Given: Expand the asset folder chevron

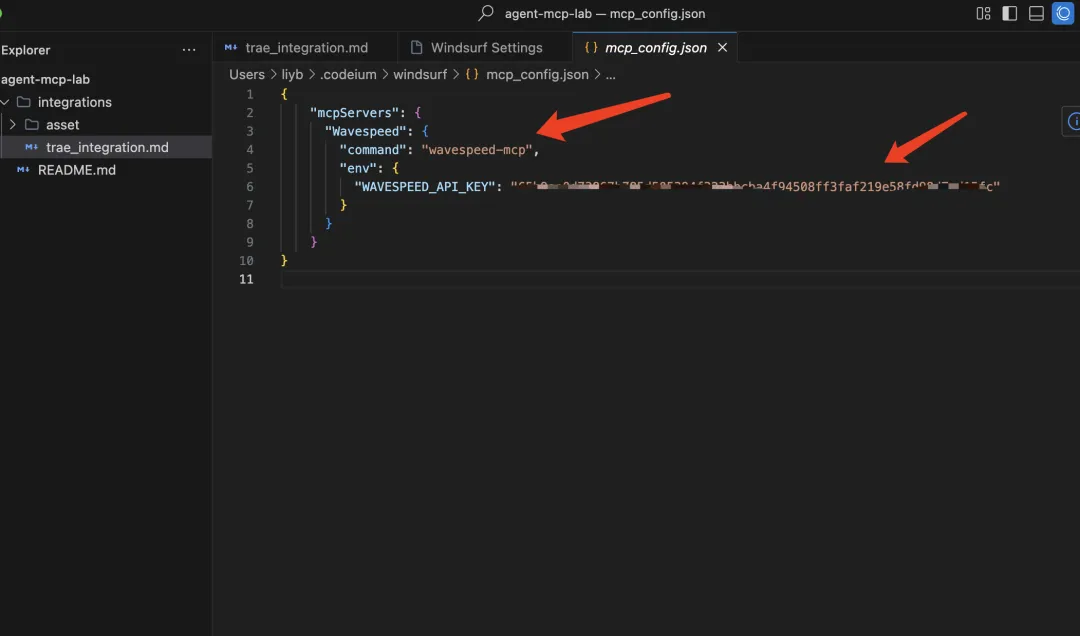Looking at the screenshot, I should tap(12, 125).
